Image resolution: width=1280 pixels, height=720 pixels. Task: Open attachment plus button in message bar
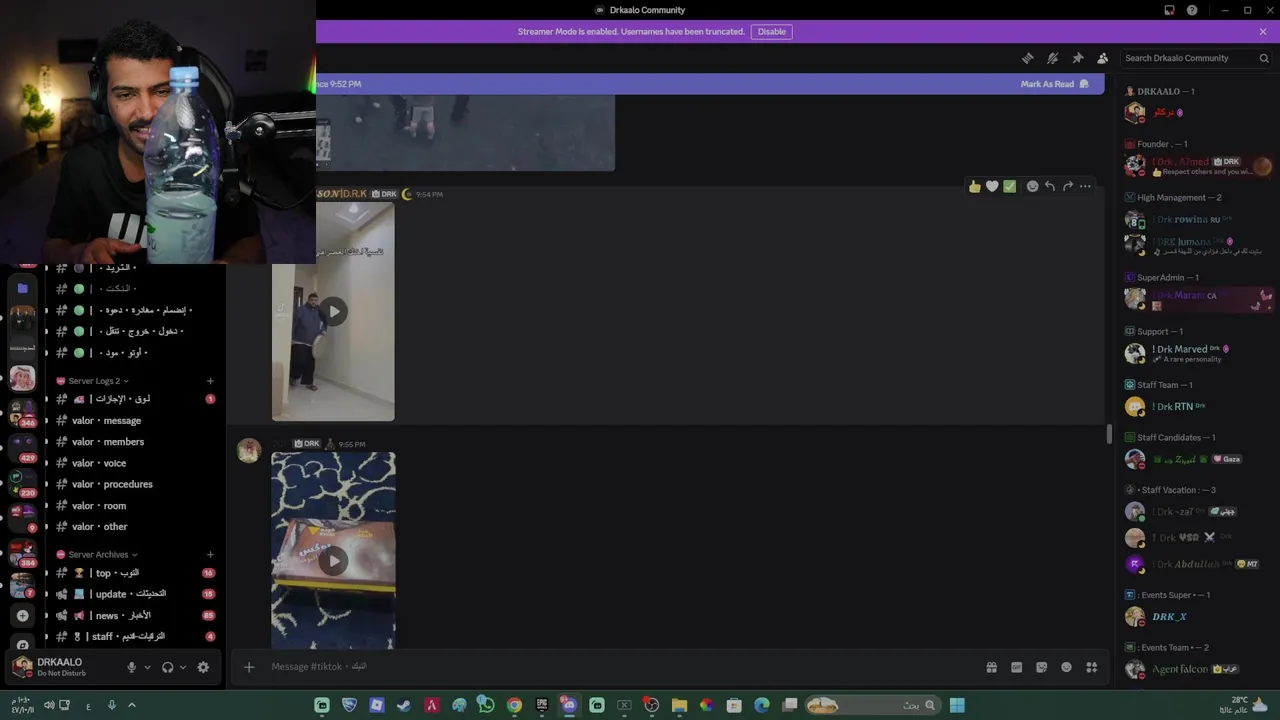click(249, 667)
